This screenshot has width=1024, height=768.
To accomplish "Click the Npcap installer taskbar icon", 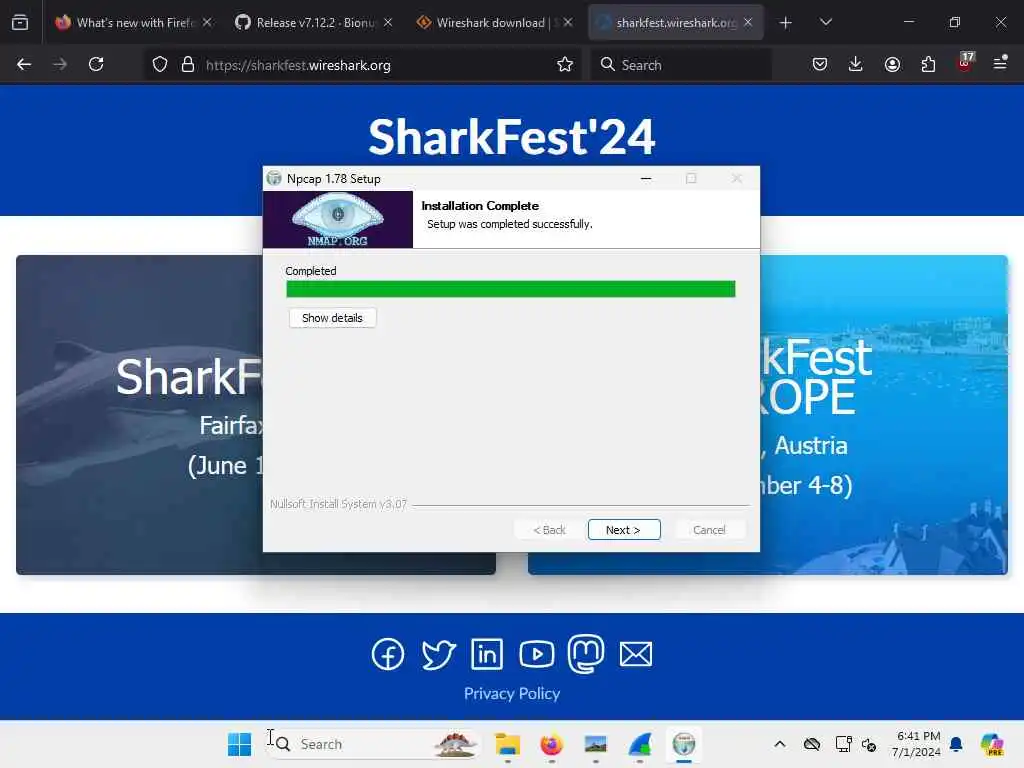I will [684, 744].
